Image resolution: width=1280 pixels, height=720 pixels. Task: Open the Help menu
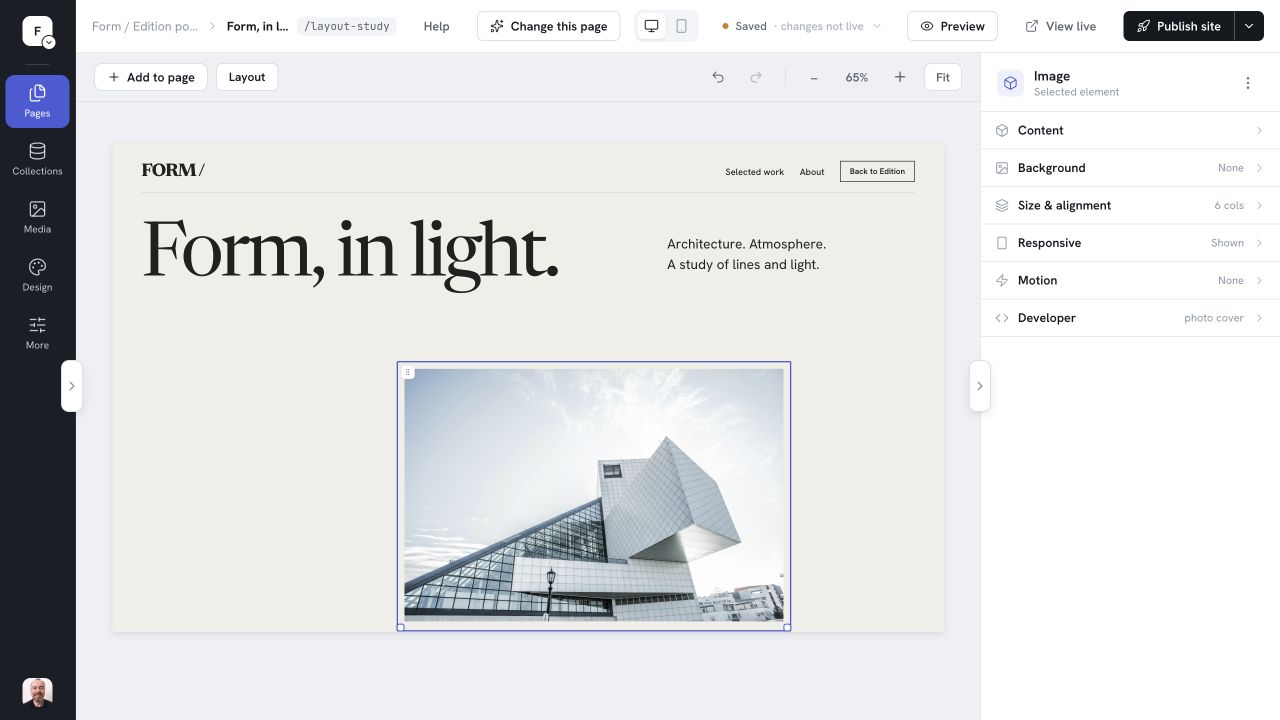click(x=436, y=26)
